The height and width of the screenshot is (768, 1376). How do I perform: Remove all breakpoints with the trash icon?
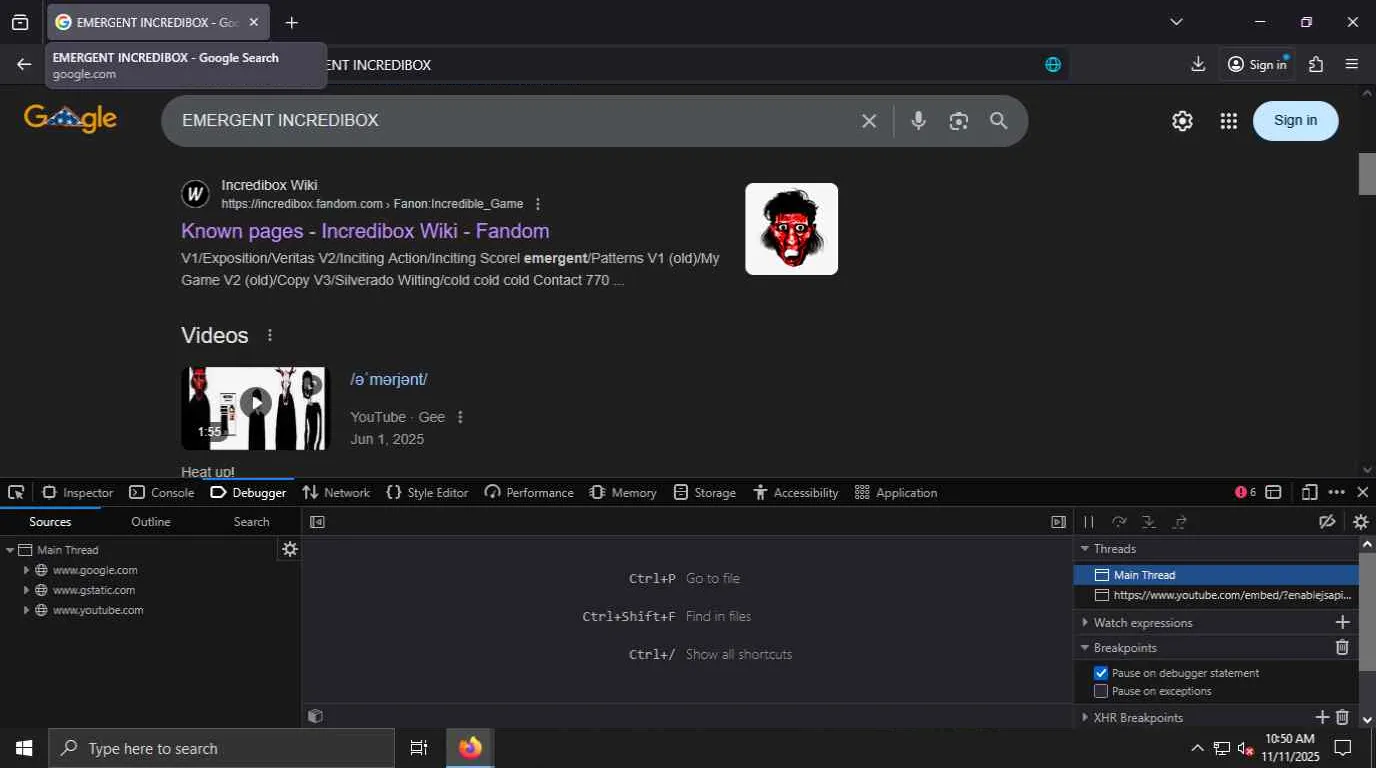click(1342, 647)
